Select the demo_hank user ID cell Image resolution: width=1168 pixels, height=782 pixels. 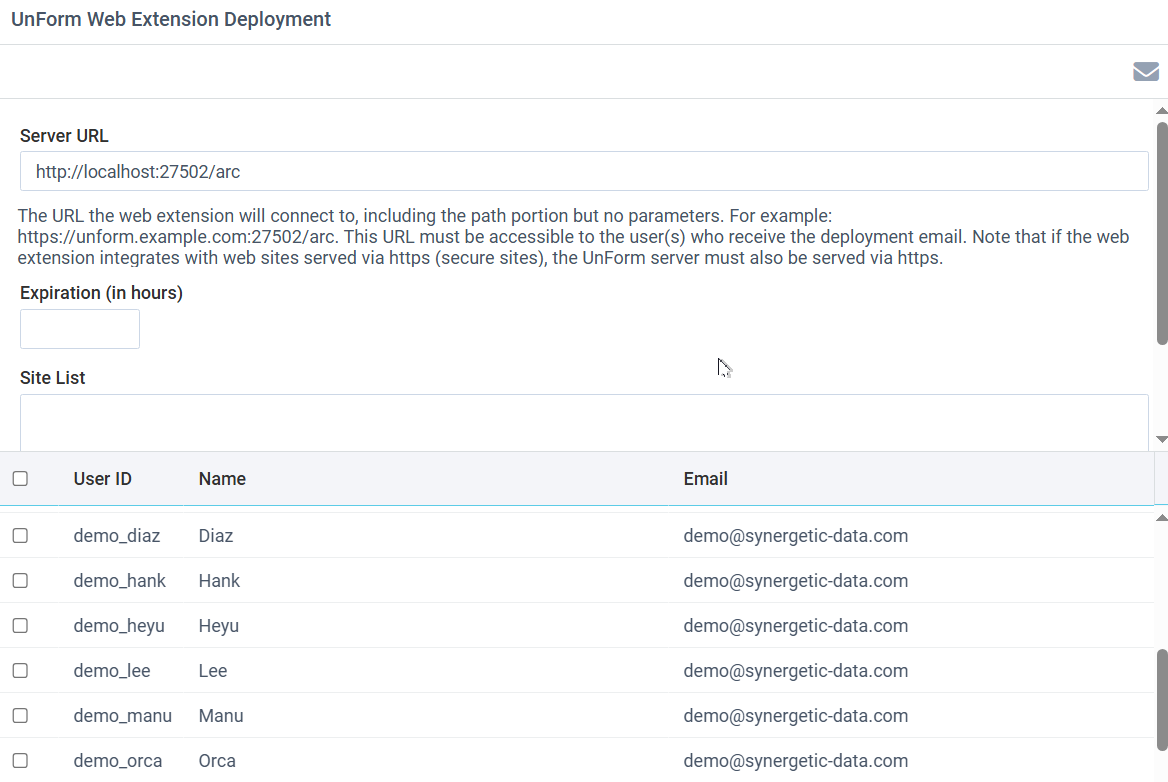119,580
